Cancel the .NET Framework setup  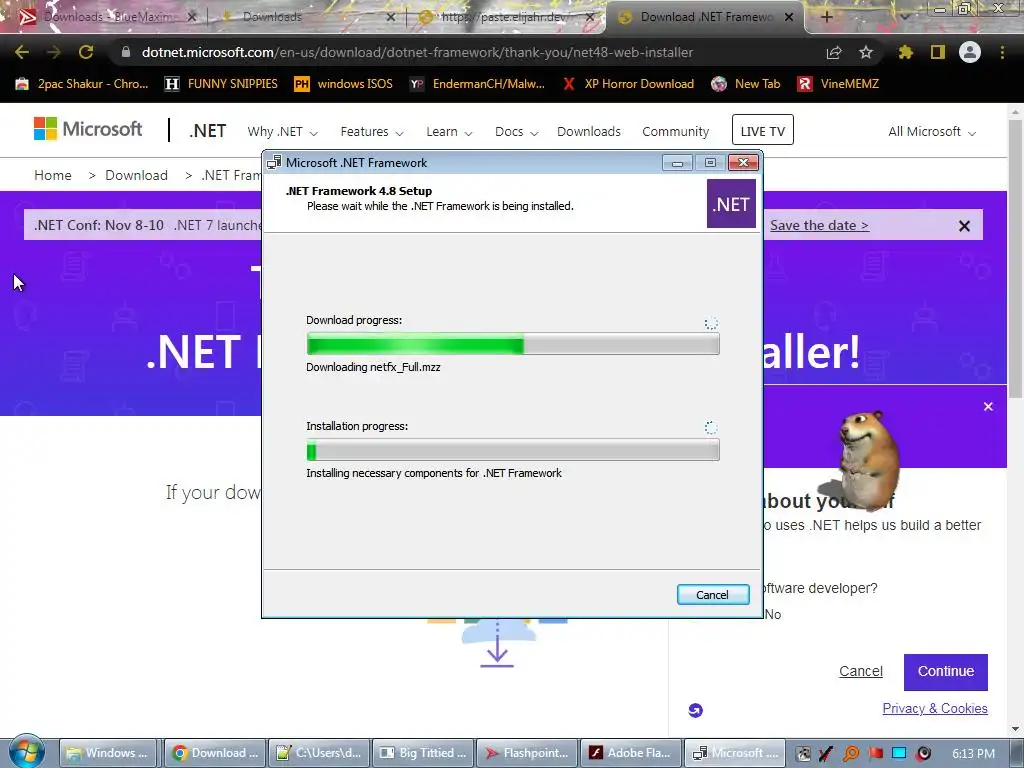coord(712,595)
